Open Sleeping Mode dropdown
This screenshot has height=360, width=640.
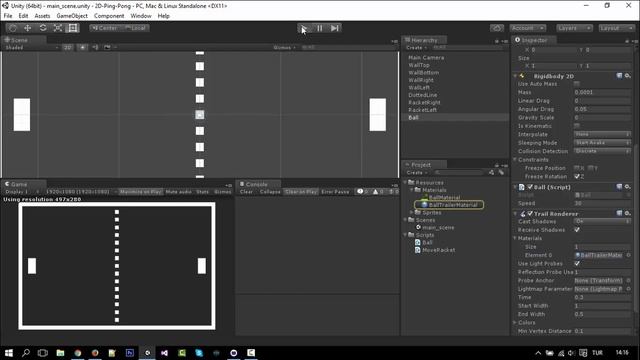tap(602, 142)
